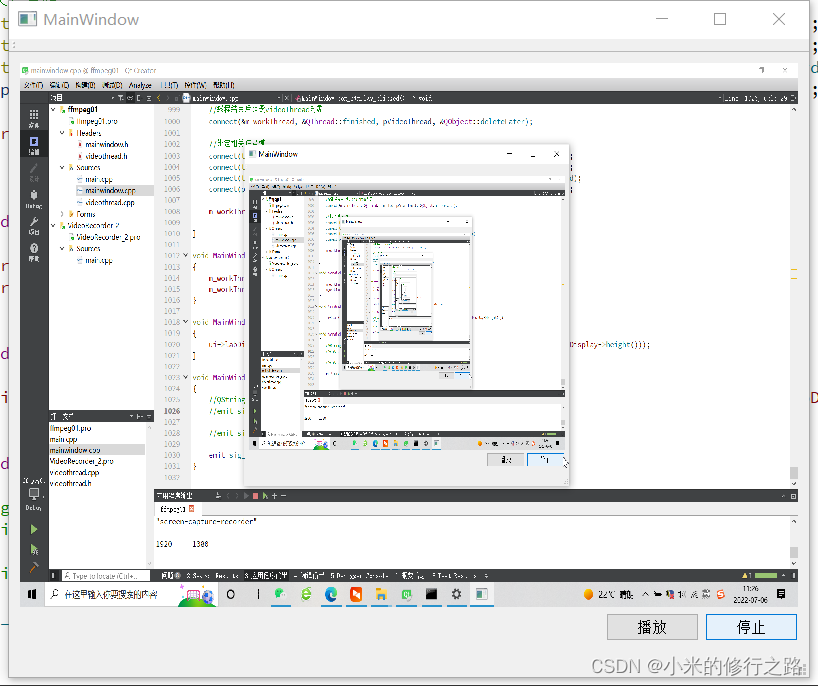This screenshot has width=818, height=686.
Task: Open the Welcome mode in Qt Creator sidebar
Action: [33, 118]
